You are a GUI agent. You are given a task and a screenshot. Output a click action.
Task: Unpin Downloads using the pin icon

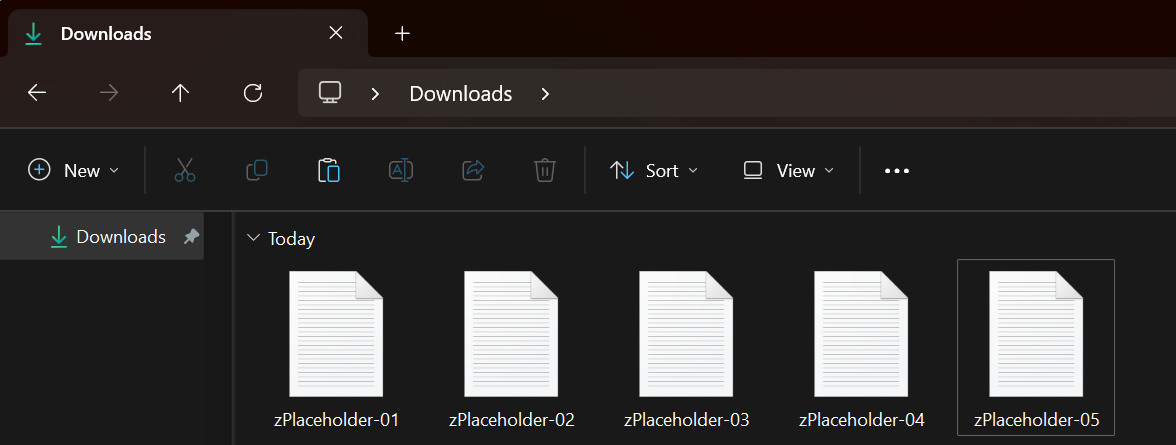(191, 237)
